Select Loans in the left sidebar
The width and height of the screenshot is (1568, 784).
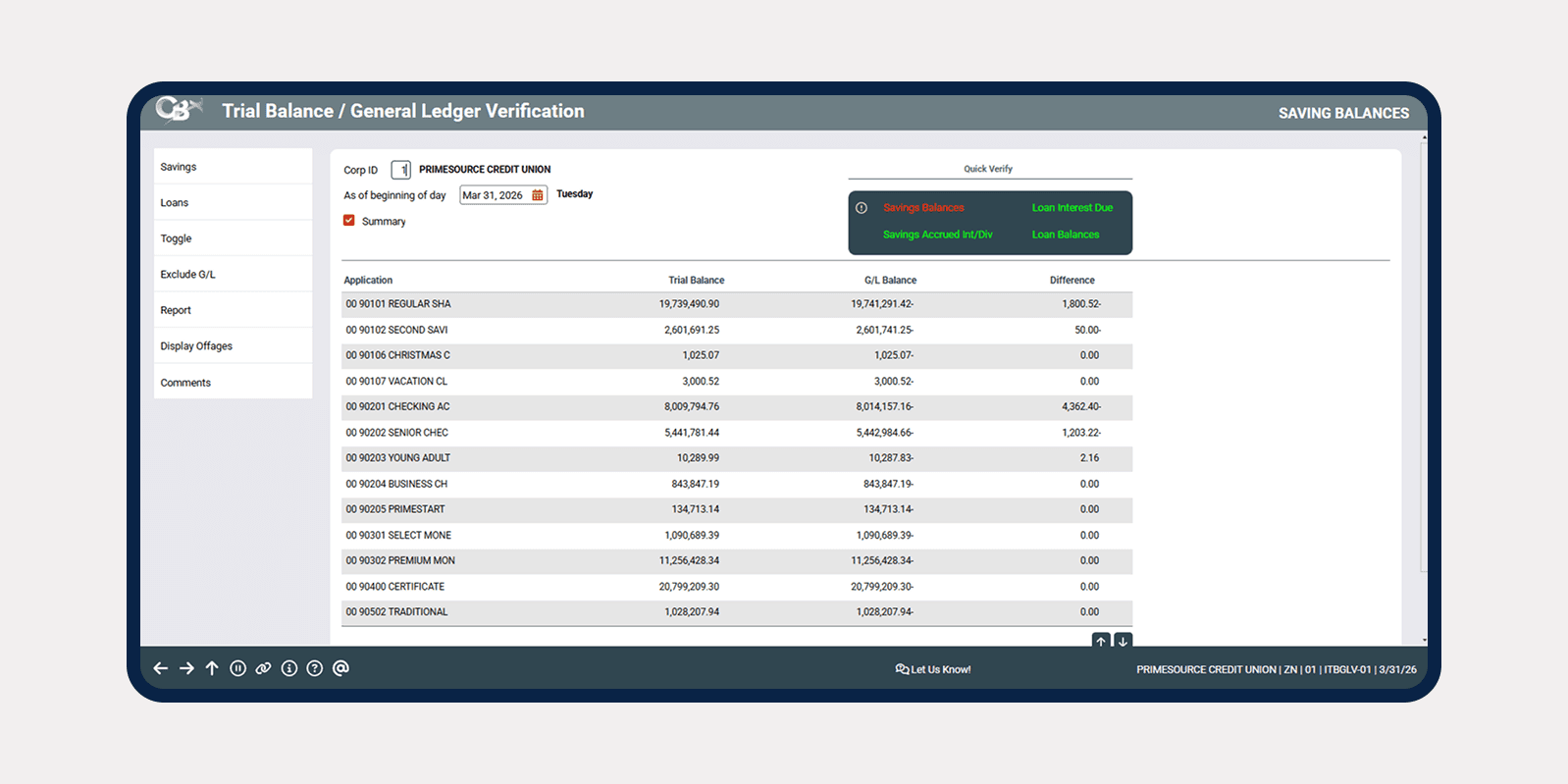233,203
